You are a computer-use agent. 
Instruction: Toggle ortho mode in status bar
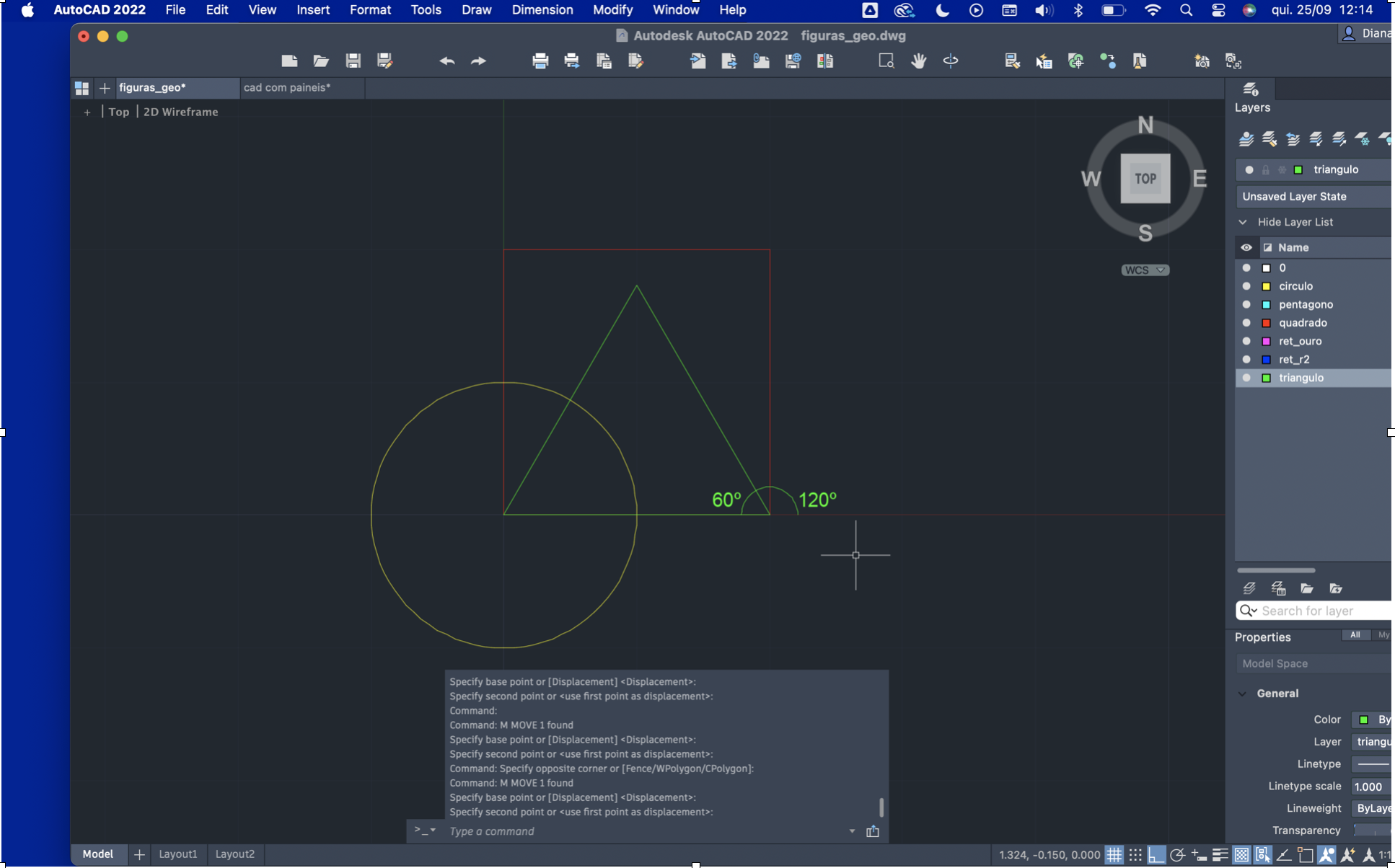[1156, 855]
